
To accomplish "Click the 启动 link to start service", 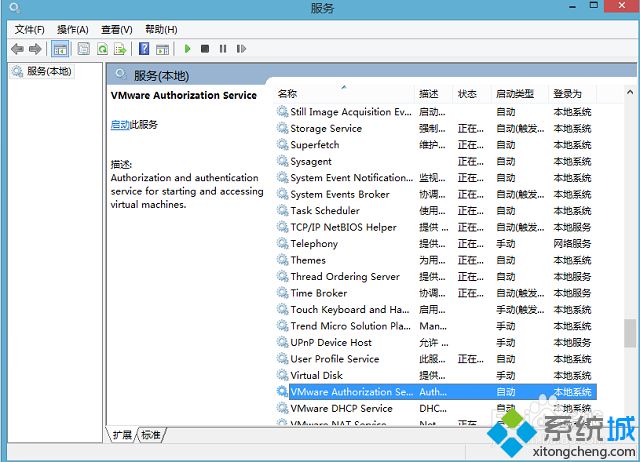I will [x=120, y=125].
